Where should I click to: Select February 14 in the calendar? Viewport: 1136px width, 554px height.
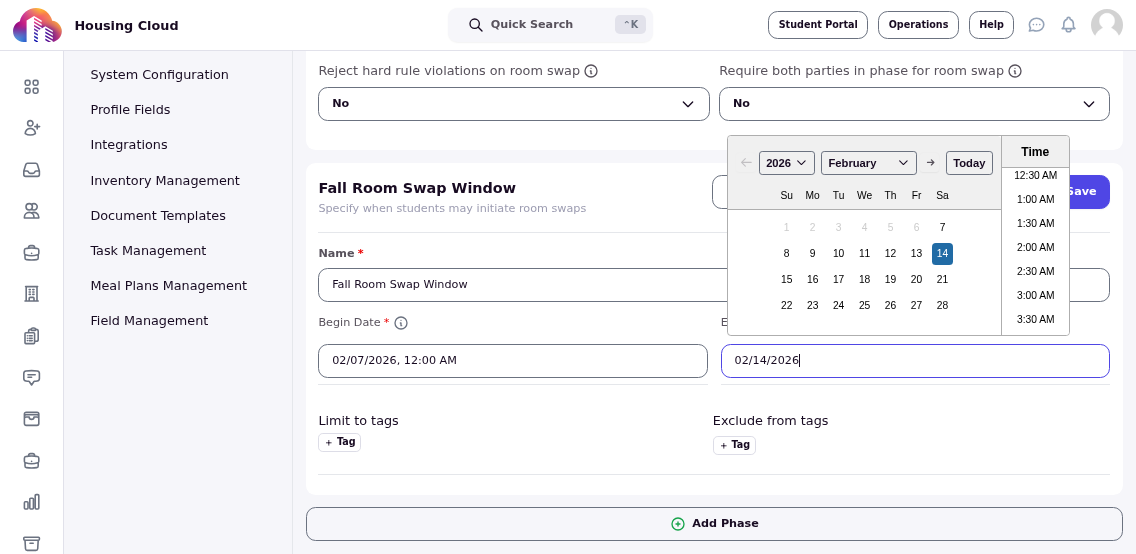click(942, 253)
